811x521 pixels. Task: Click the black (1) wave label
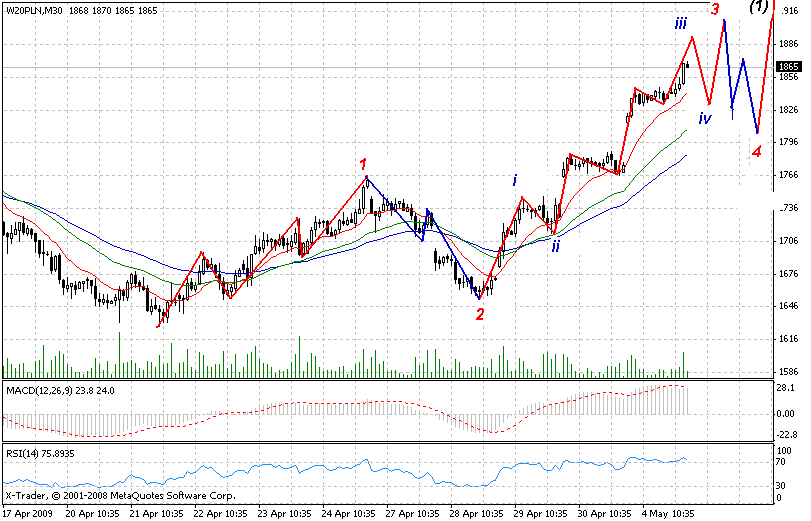click(x=759, y=8)
